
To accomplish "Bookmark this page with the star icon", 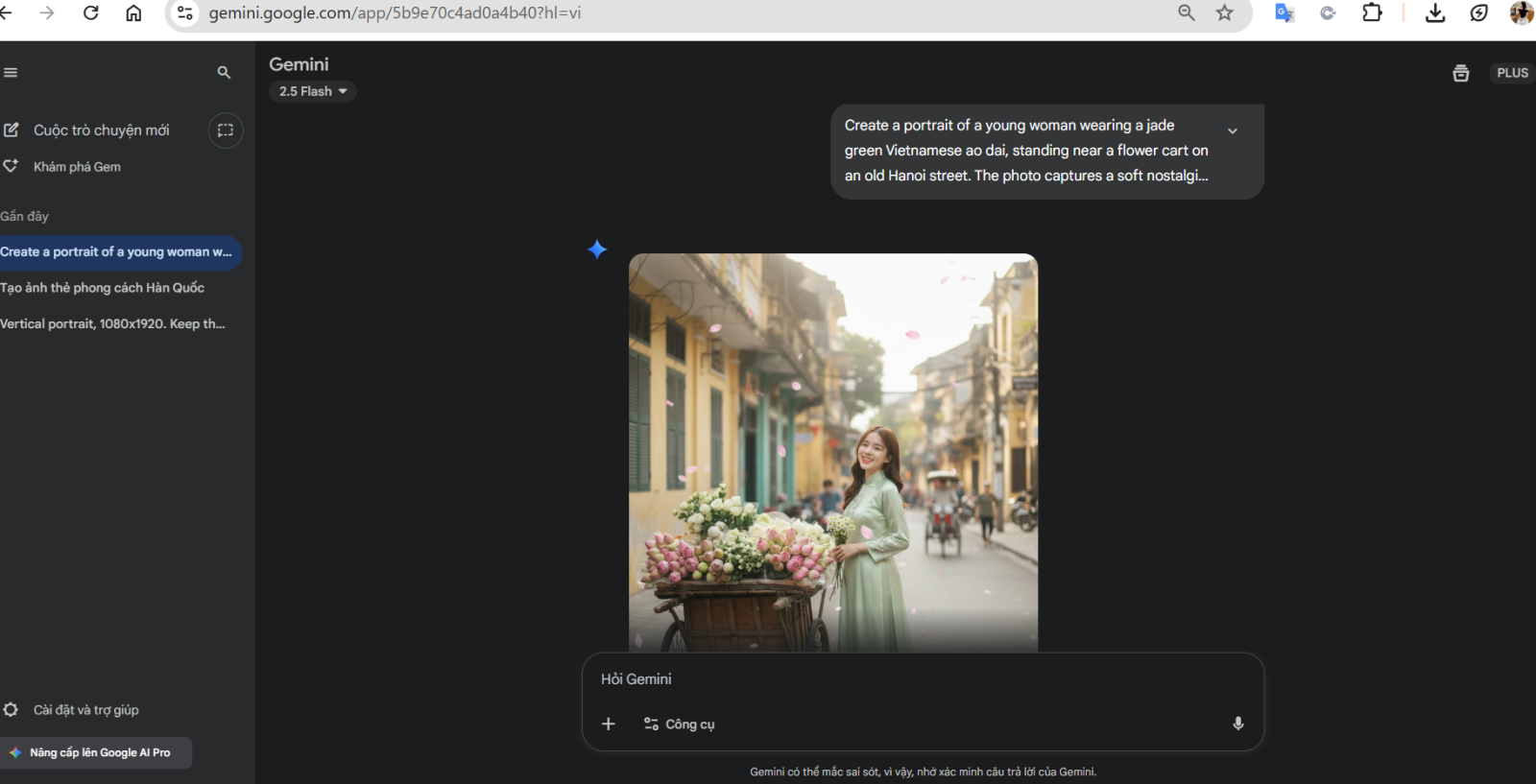I will (1224, 12).
